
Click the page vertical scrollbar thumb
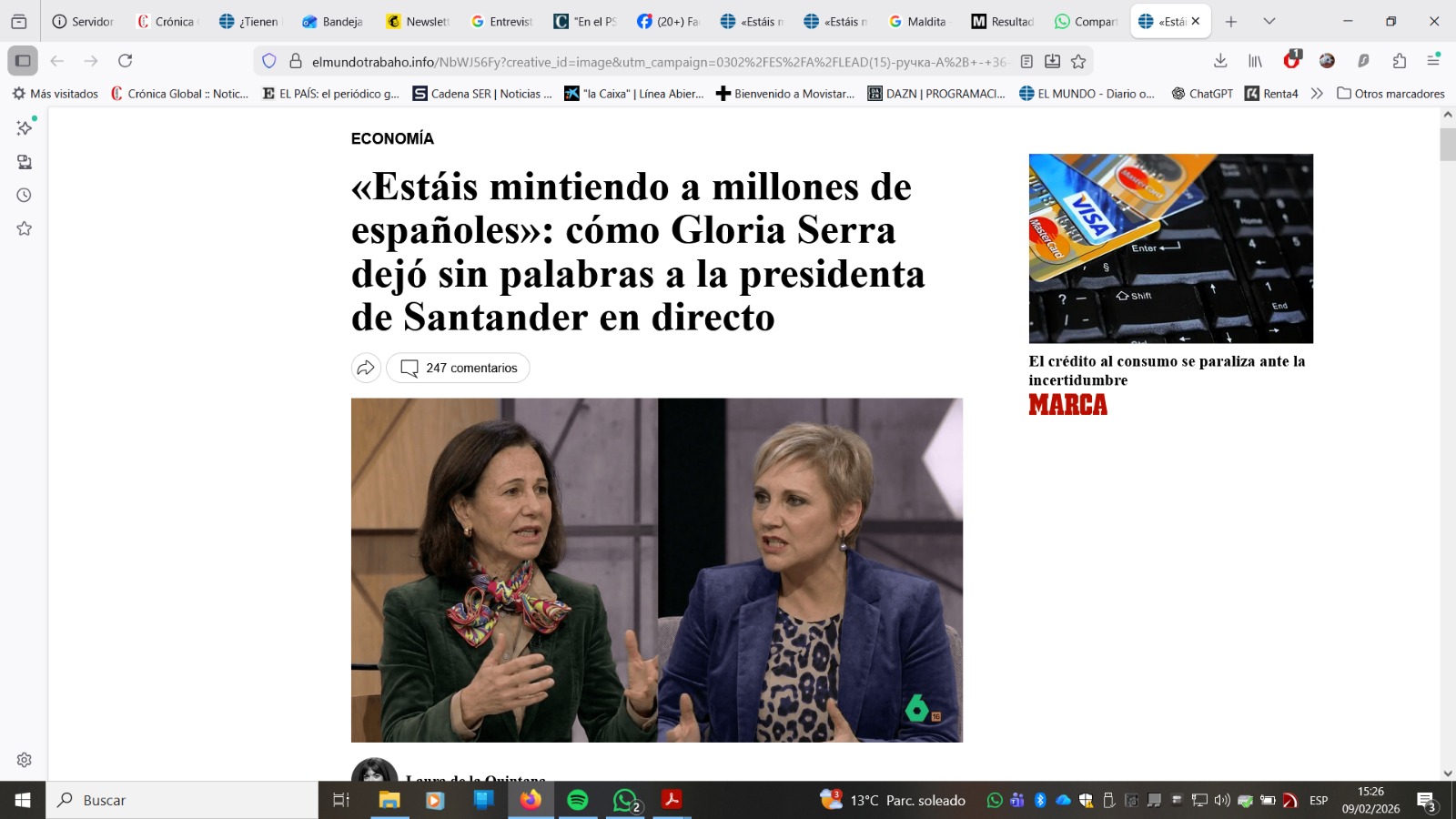(1448, 146)
